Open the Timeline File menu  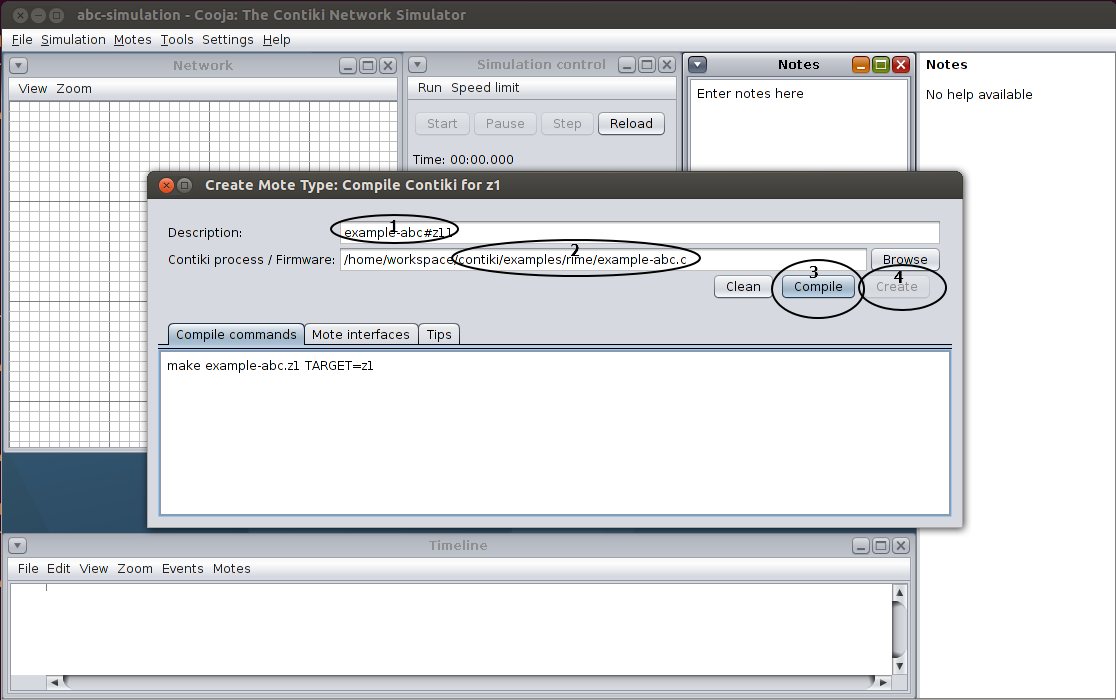28,569
